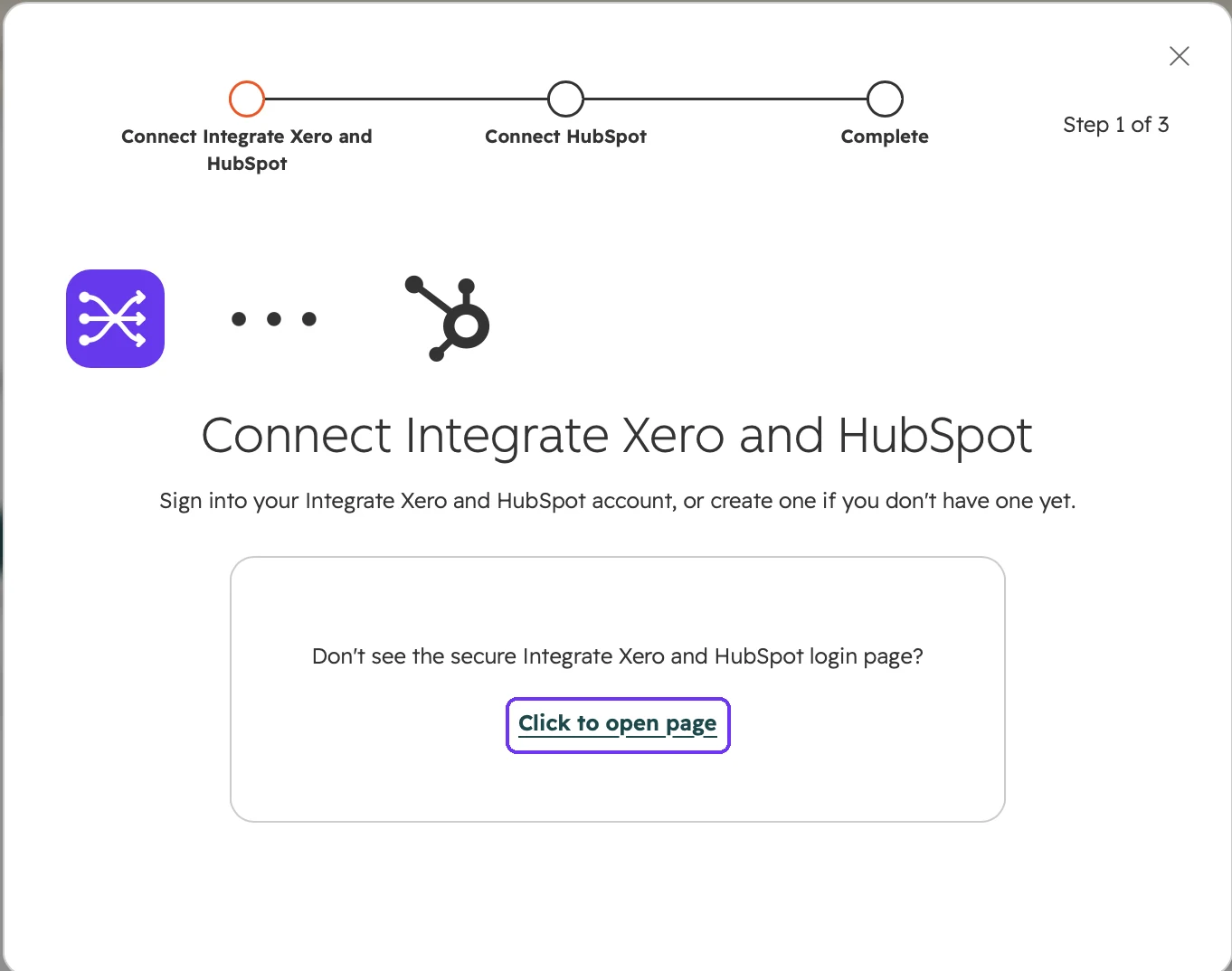Click the 'Sign into your Integrate Xero' instruction text
This screenshot has height=971, width=1232.
point(618,501)
